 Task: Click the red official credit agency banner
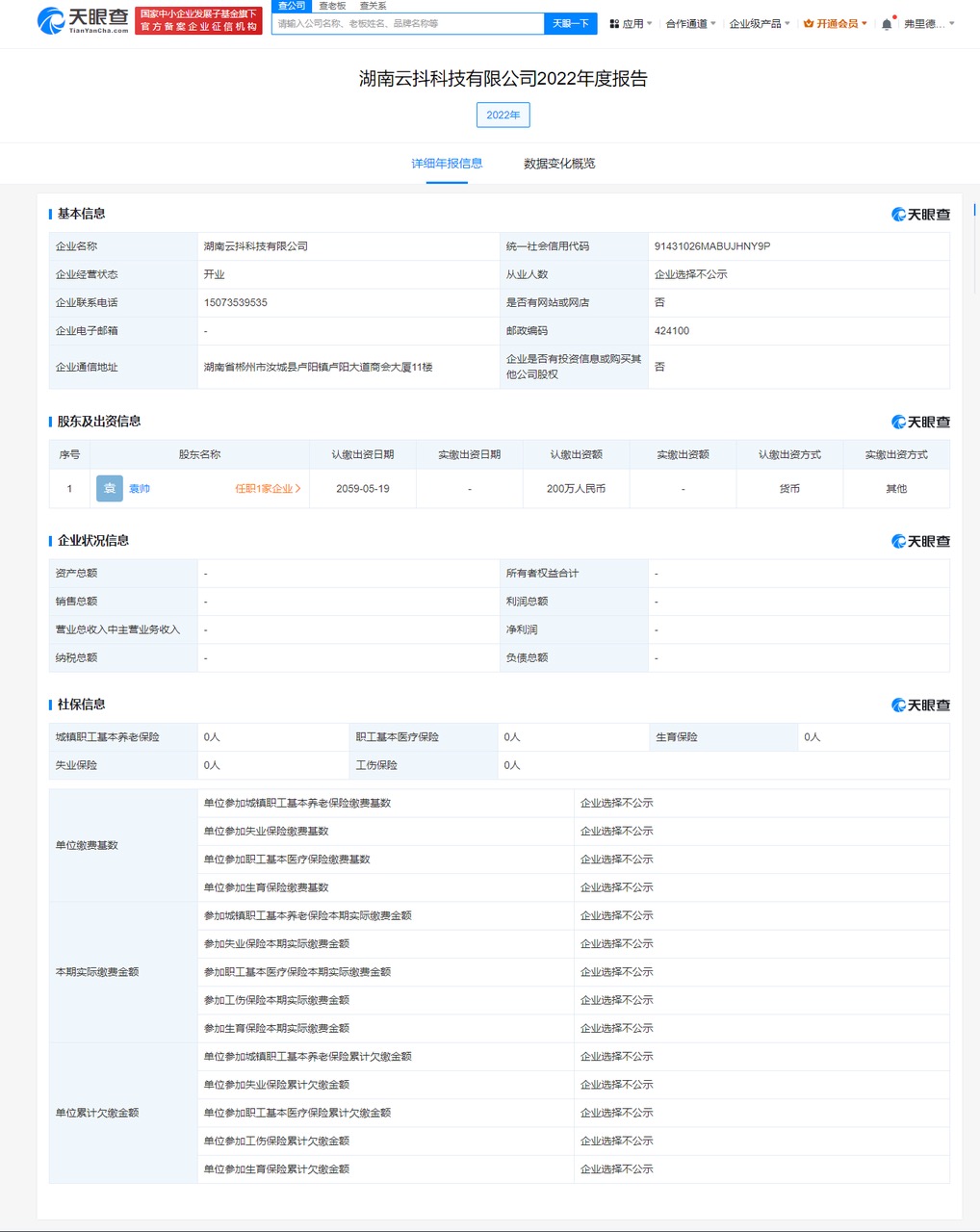(x=199, y=20)
